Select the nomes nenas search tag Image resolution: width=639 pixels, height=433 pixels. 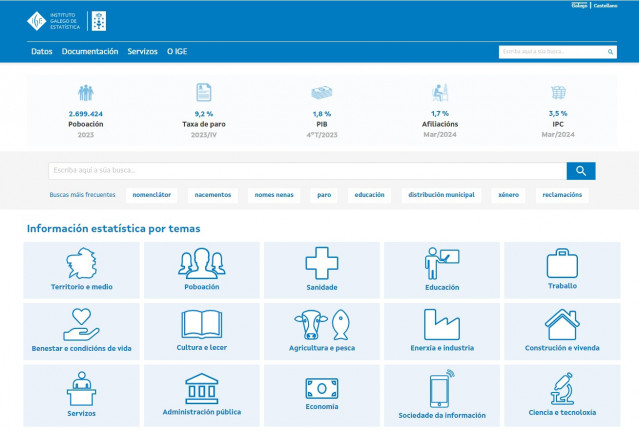click(274, 195)
